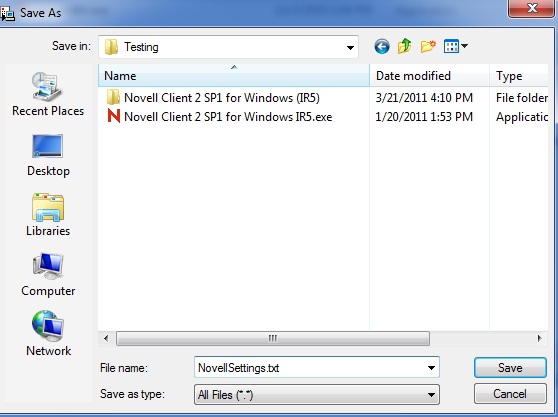
Task: Open Computer in the places bar
Action: coord(48,275)
